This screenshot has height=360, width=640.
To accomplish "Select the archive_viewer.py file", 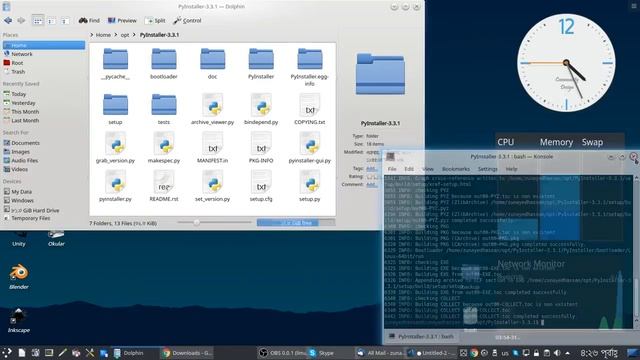I will tap(212, 109).
